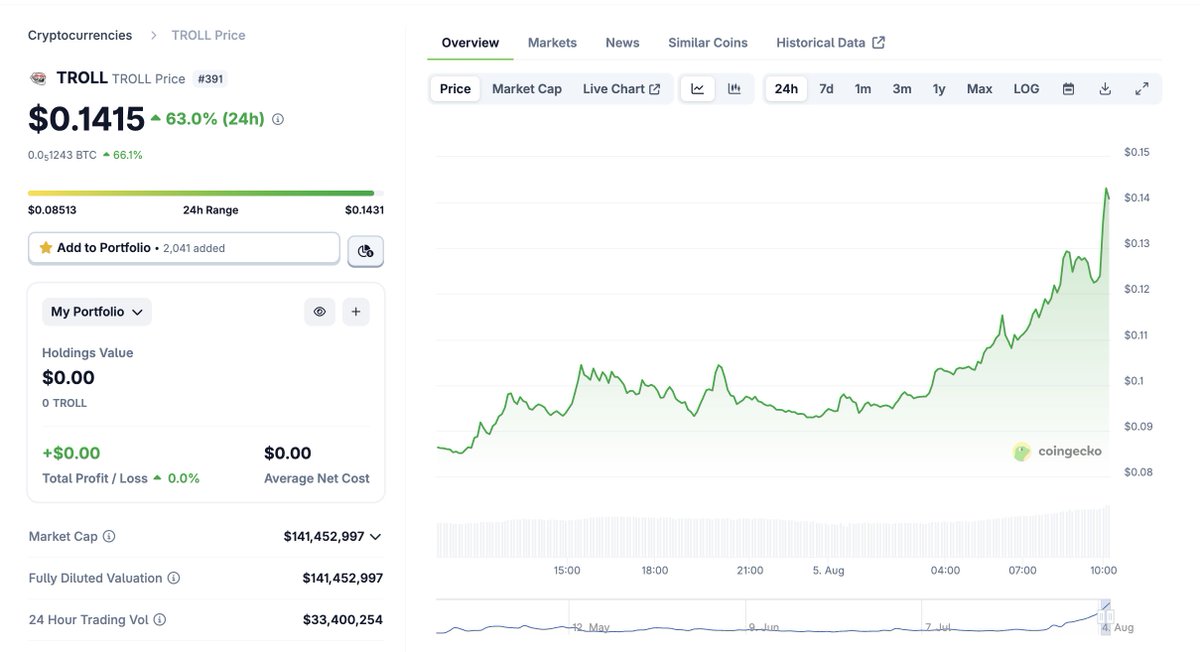This screenshot has height=652, width=1200.
Task: Click Add to Portfolio button
Action: pyautogui.click(x=184, y=248)
